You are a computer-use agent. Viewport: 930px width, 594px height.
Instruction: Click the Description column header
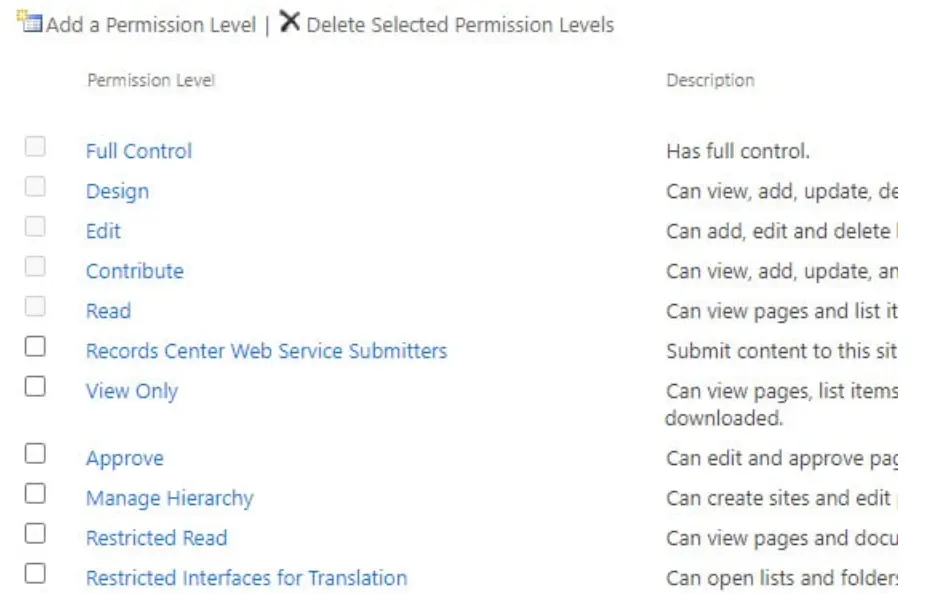pyautogui.click(x=710, y=81)
